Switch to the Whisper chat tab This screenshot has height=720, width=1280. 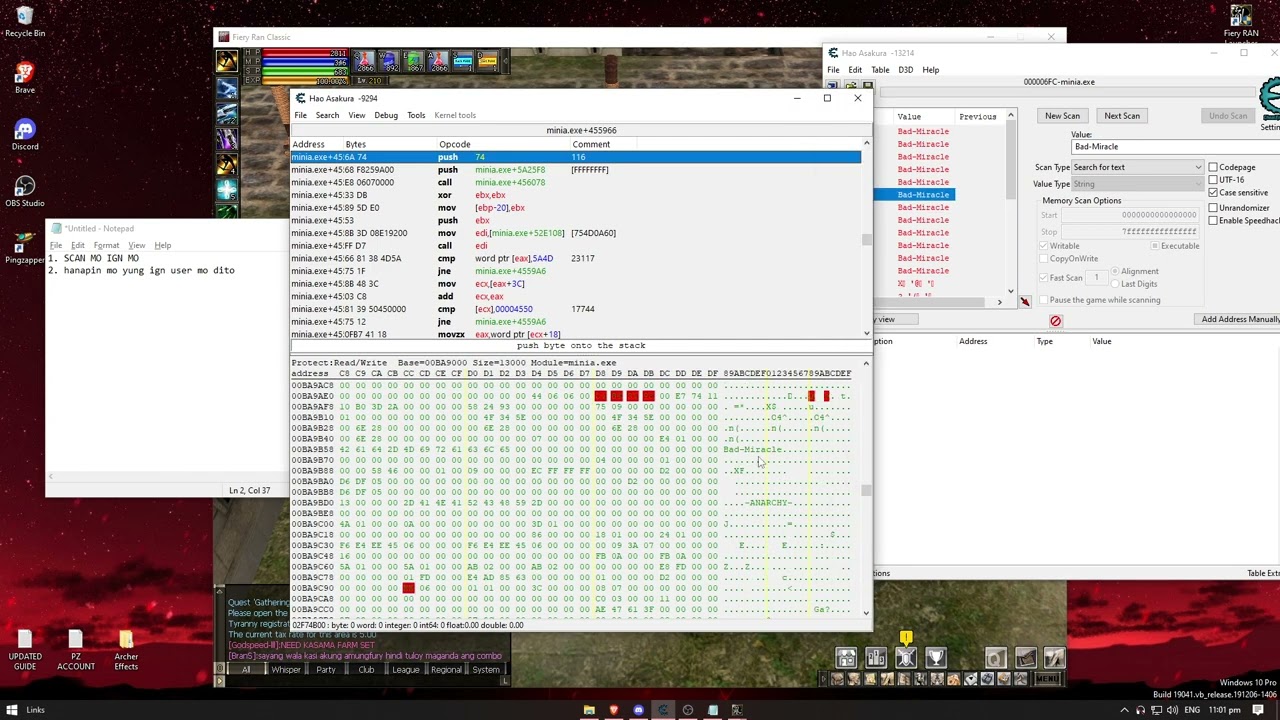285,670
